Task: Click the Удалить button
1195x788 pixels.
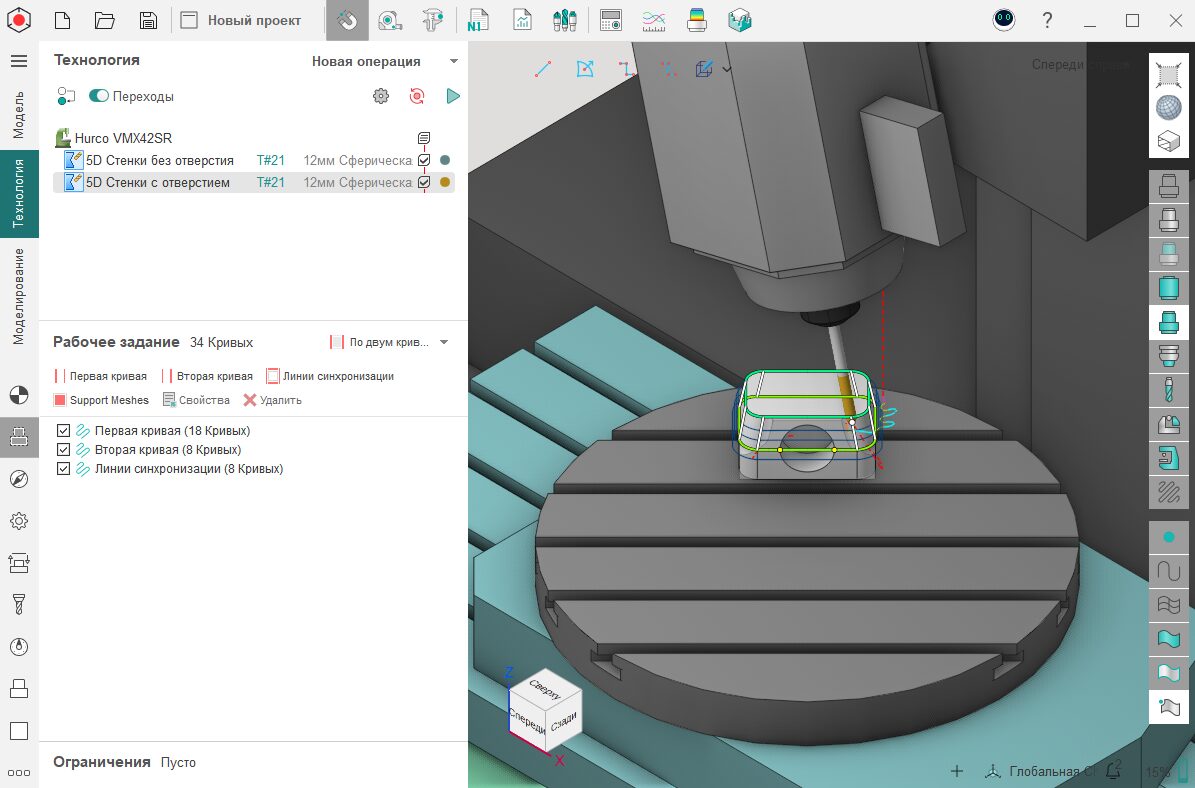Action: click(272, 400)
